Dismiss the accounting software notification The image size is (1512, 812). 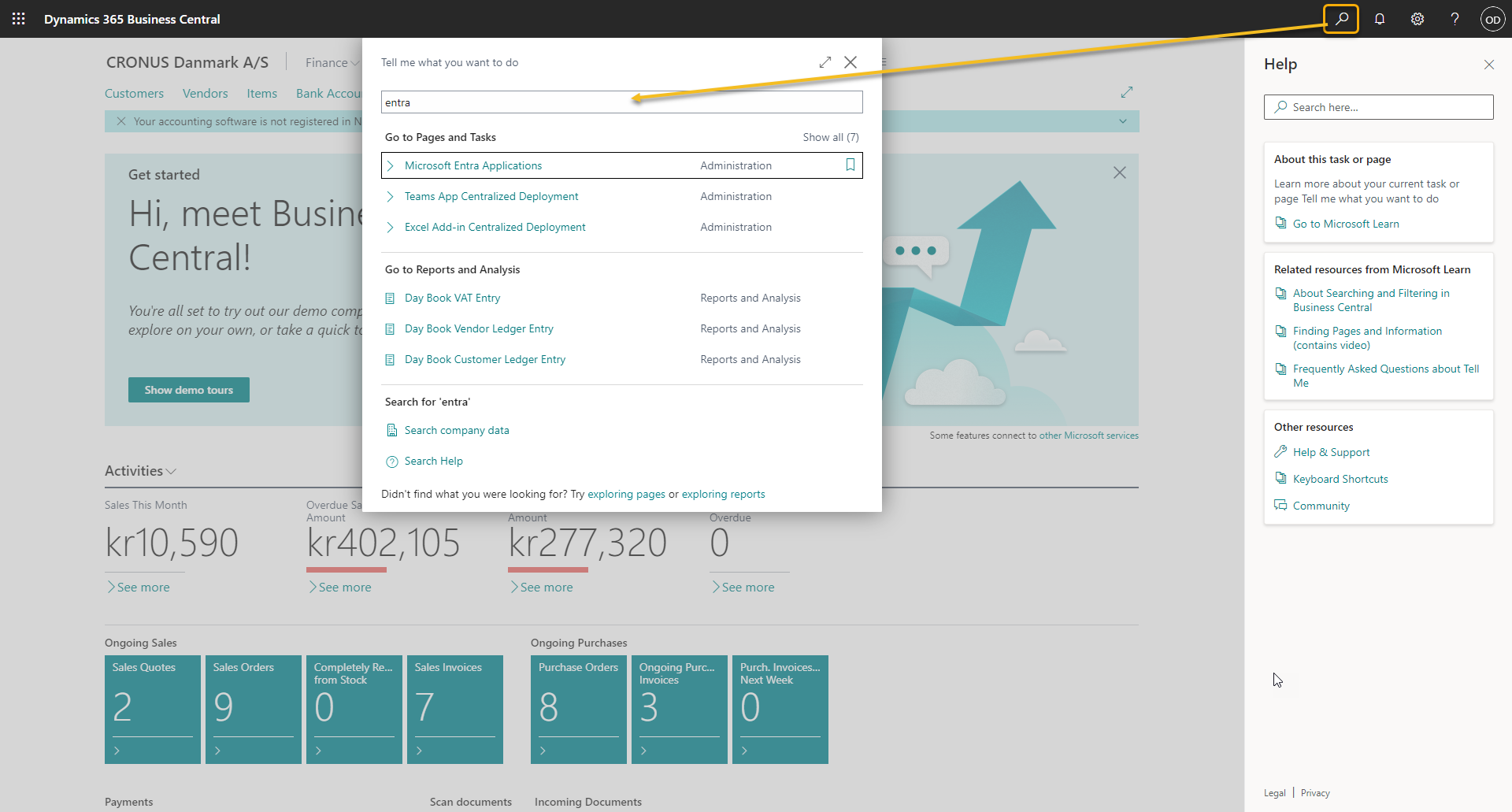point(120,121)
